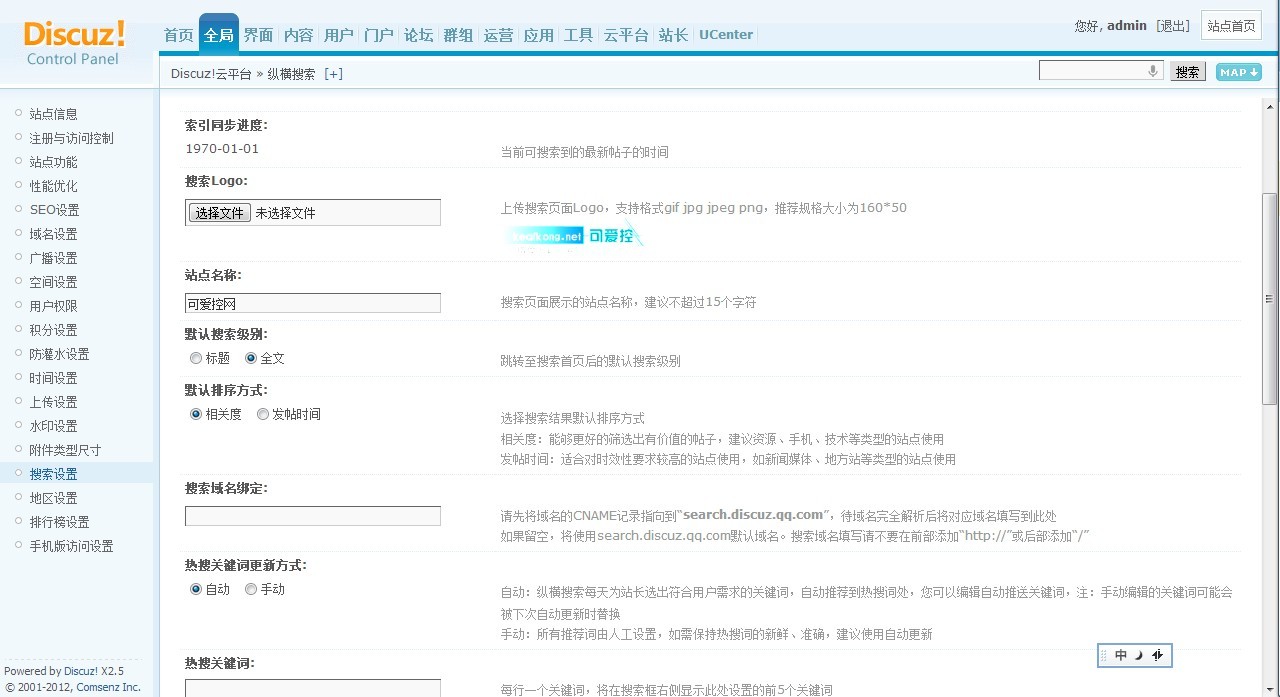This screenshot has width=1280, height=697.
Task: Open the Comsenz Inc. footer link
Action: point(108,687)
